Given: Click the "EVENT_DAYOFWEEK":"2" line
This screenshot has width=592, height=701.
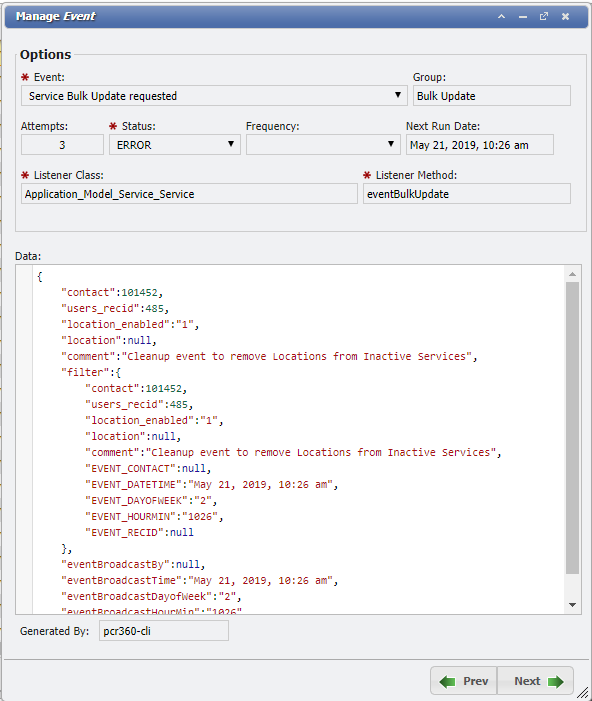Looking at the screenshot, I should [x=151, y=501].
